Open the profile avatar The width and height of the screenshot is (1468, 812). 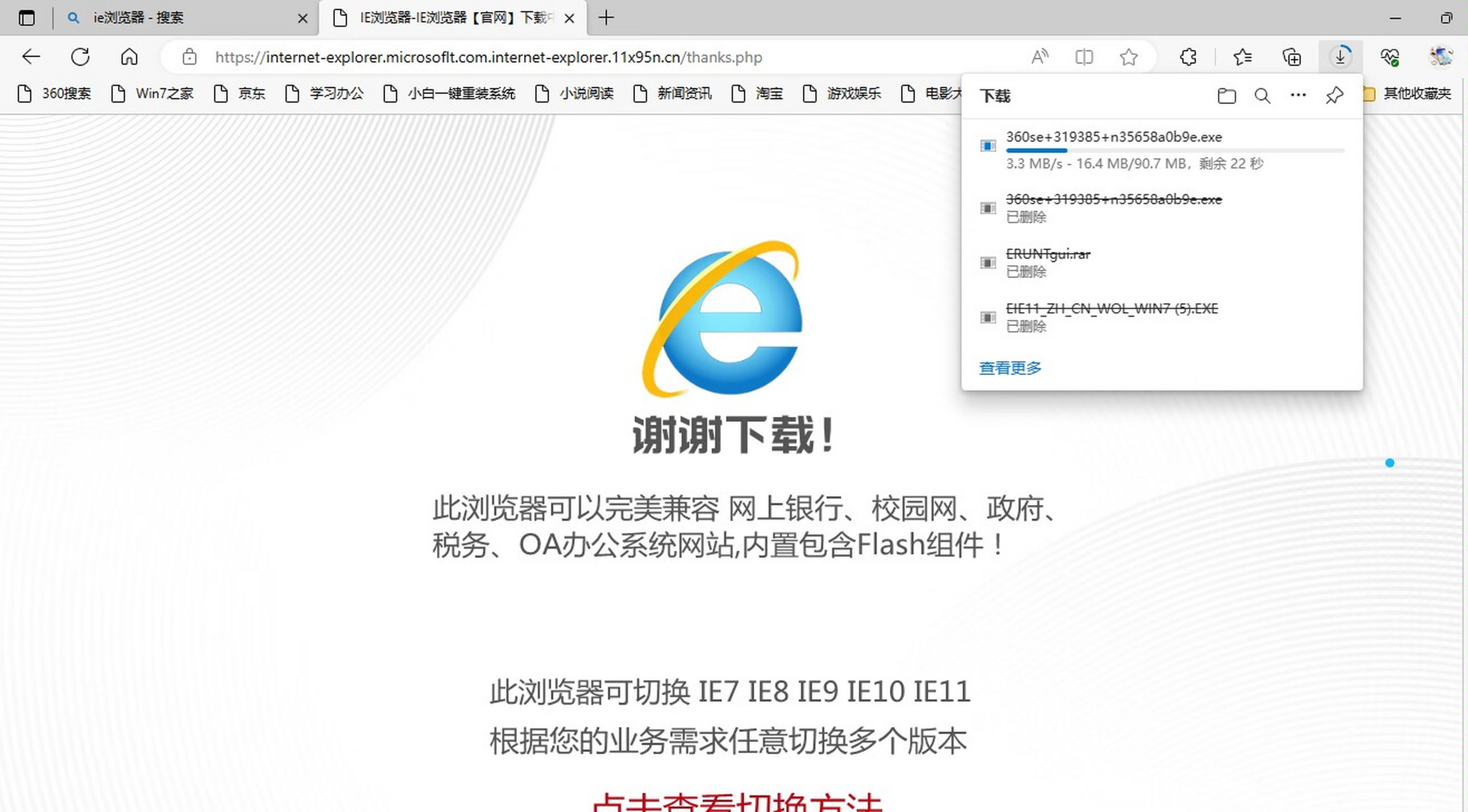click(1441, 56)
